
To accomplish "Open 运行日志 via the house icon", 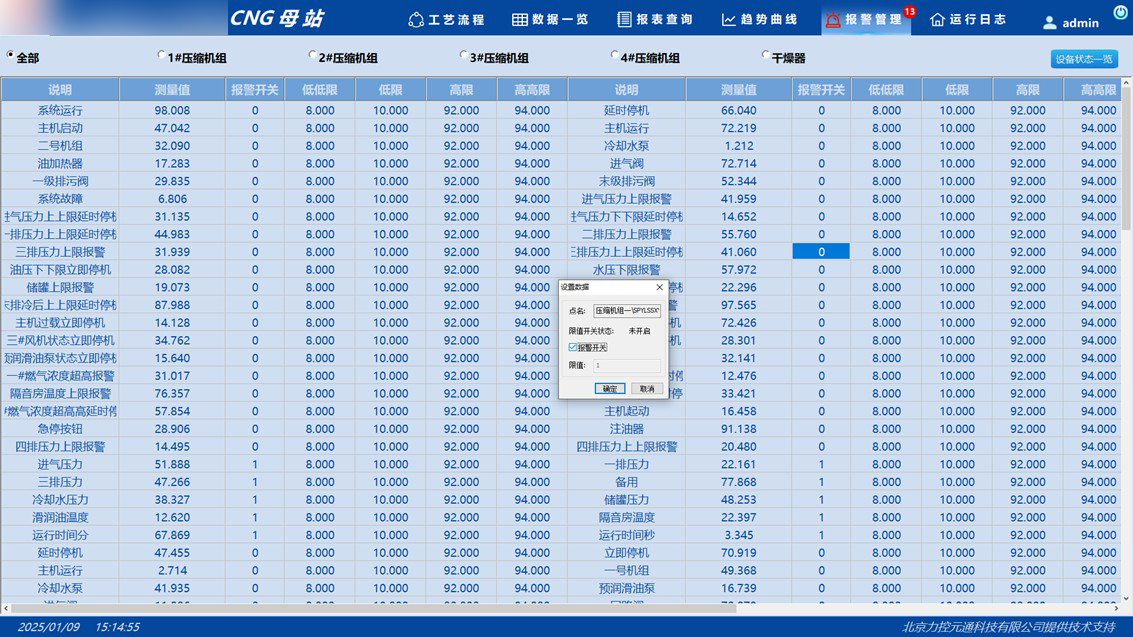I will click(x=937, y=20).
